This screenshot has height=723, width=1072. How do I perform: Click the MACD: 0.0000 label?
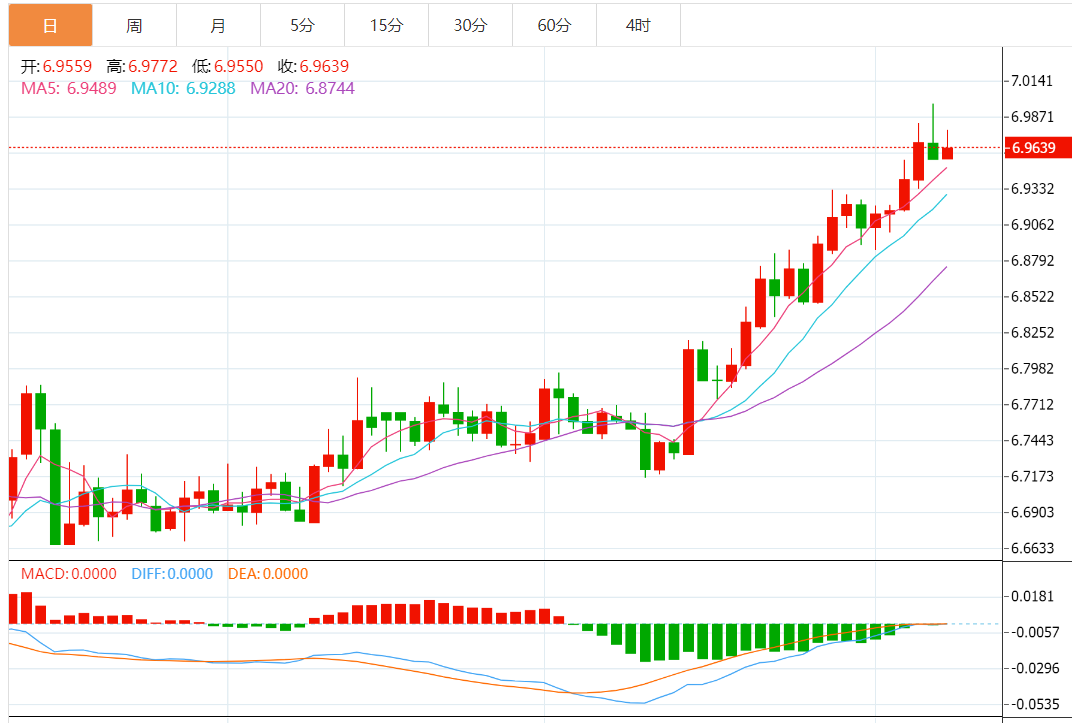coord(68,573)
